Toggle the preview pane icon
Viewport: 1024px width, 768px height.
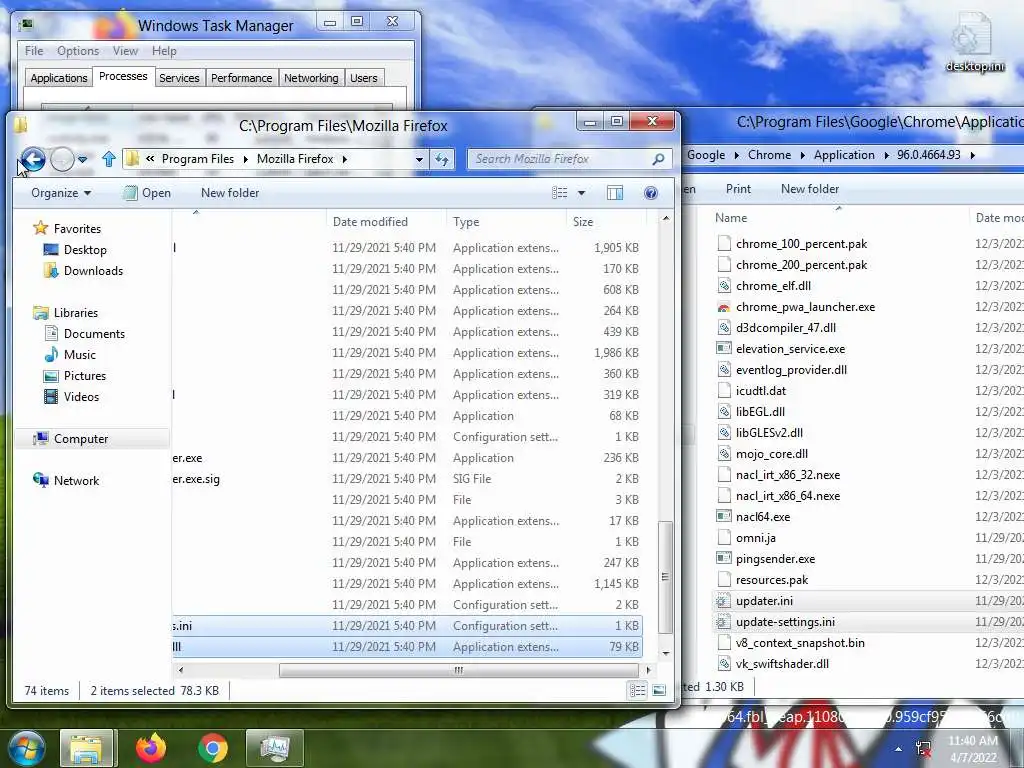[x=615, y=193]
